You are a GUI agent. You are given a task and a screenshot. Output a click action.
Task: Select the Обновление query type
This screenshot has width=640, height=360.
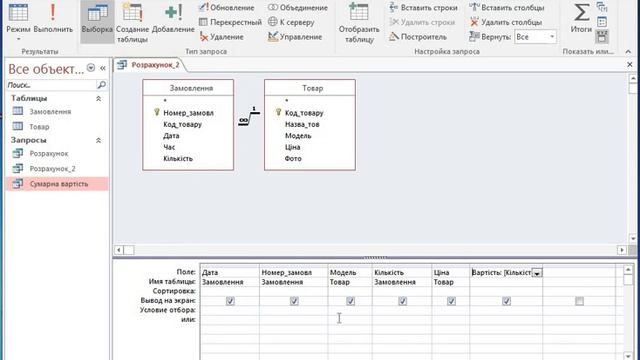pyautogui.click(x=226, y=7)
